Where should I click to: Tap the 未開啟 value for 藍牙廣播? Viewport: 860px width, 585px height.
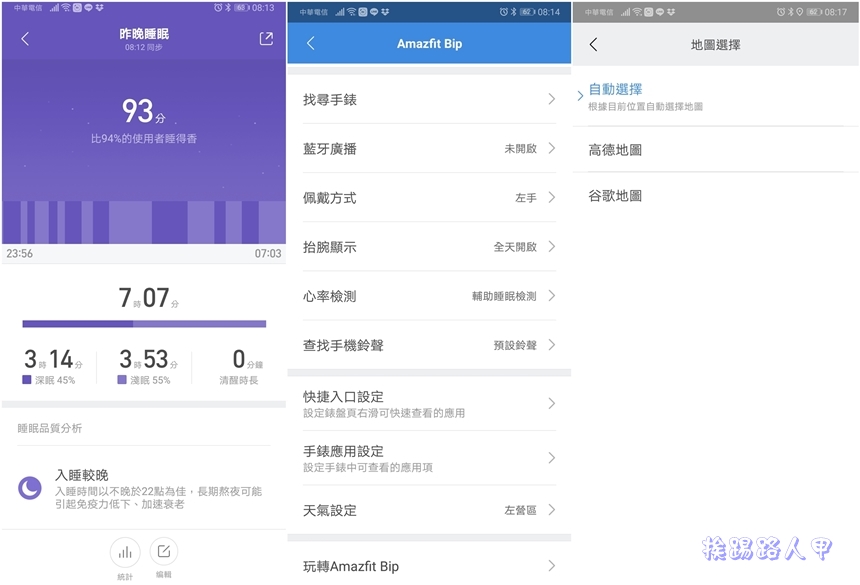(520, 149)
